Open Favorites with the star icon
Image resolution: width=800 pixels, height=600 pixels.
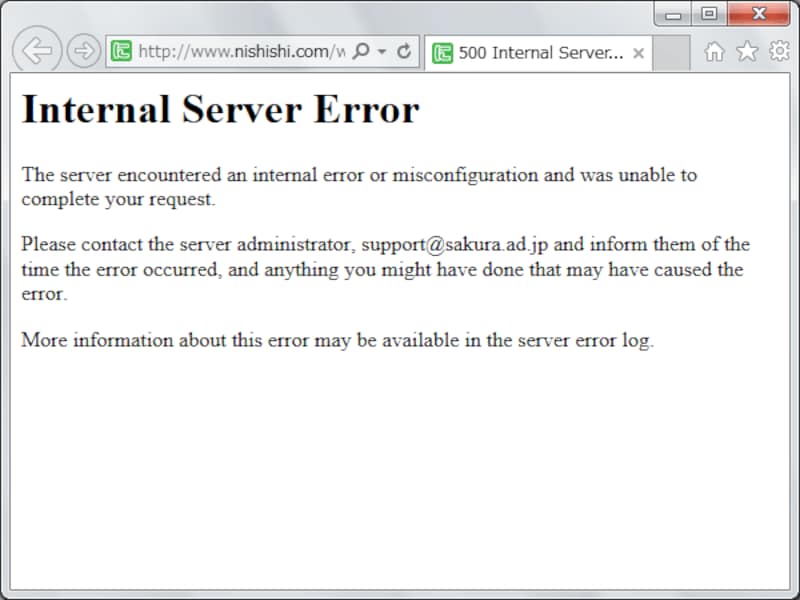click(x=747, y=51)
